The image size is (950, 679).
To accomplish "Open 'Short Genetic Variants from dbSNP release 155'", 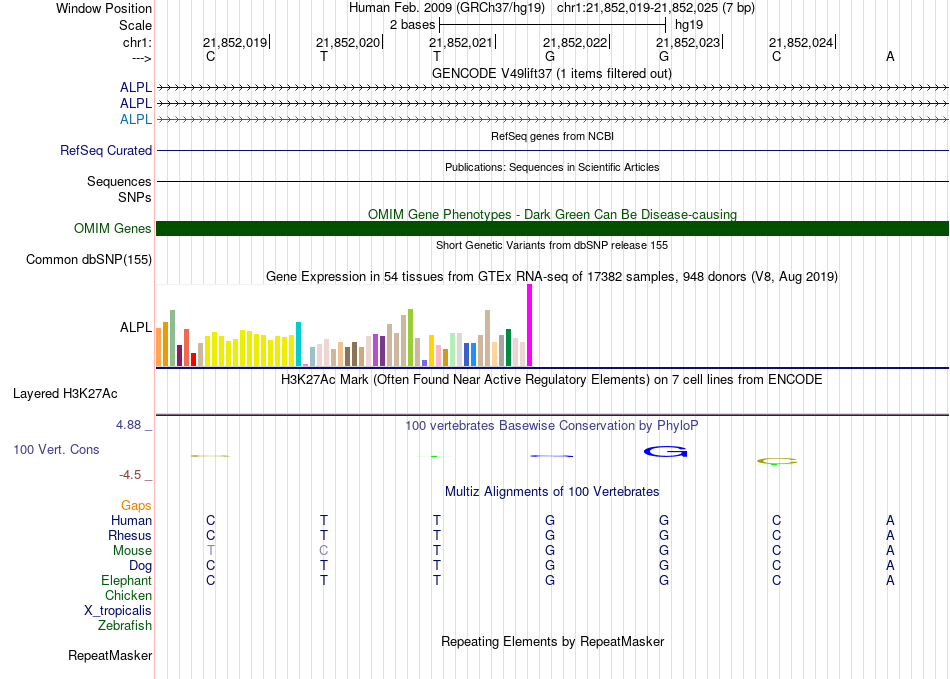I will point(552,245).
